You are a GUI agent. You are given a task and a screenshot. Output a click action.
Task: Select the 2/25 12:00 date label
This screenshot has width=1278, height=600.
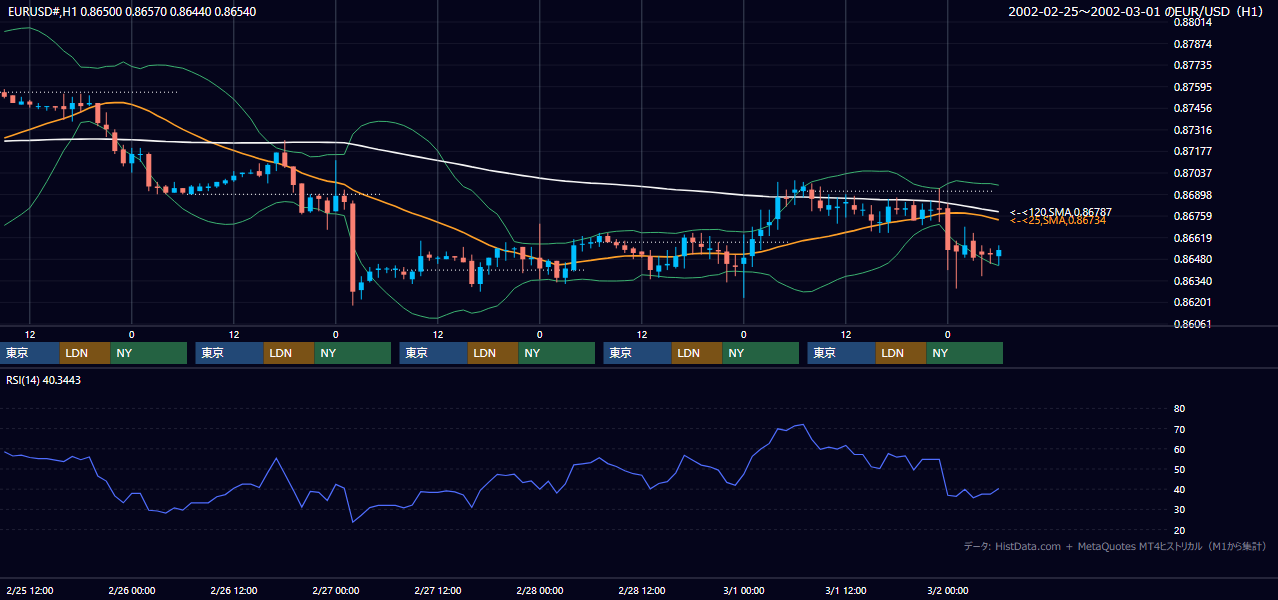point(29,591)
